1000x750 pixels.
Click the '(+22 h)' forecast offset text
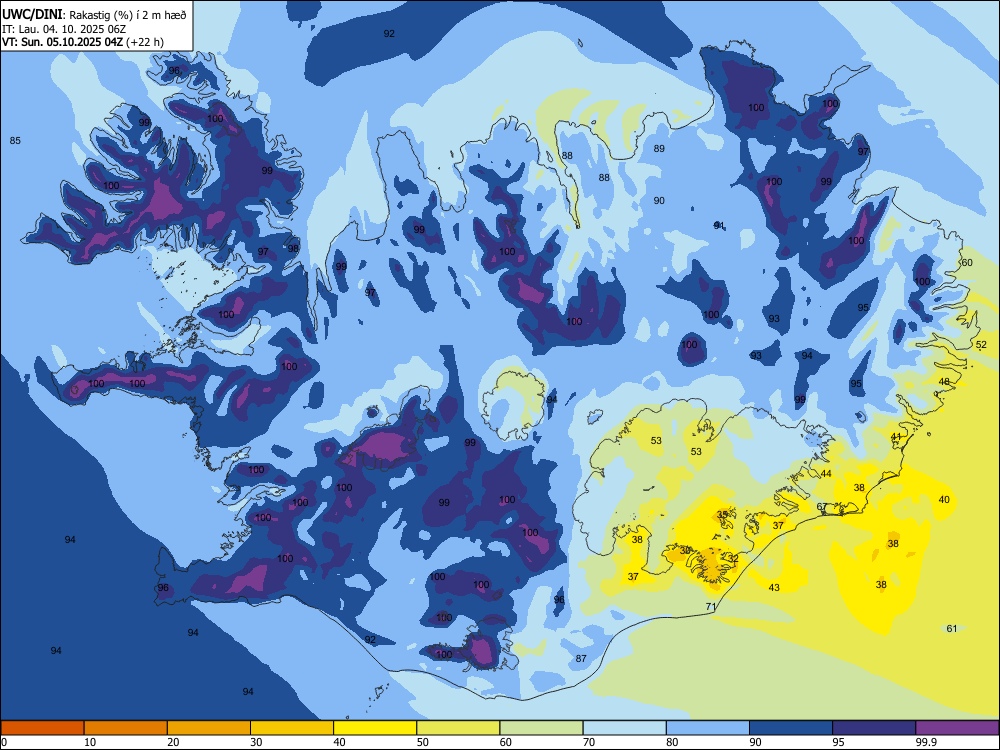tap(145, 42)
